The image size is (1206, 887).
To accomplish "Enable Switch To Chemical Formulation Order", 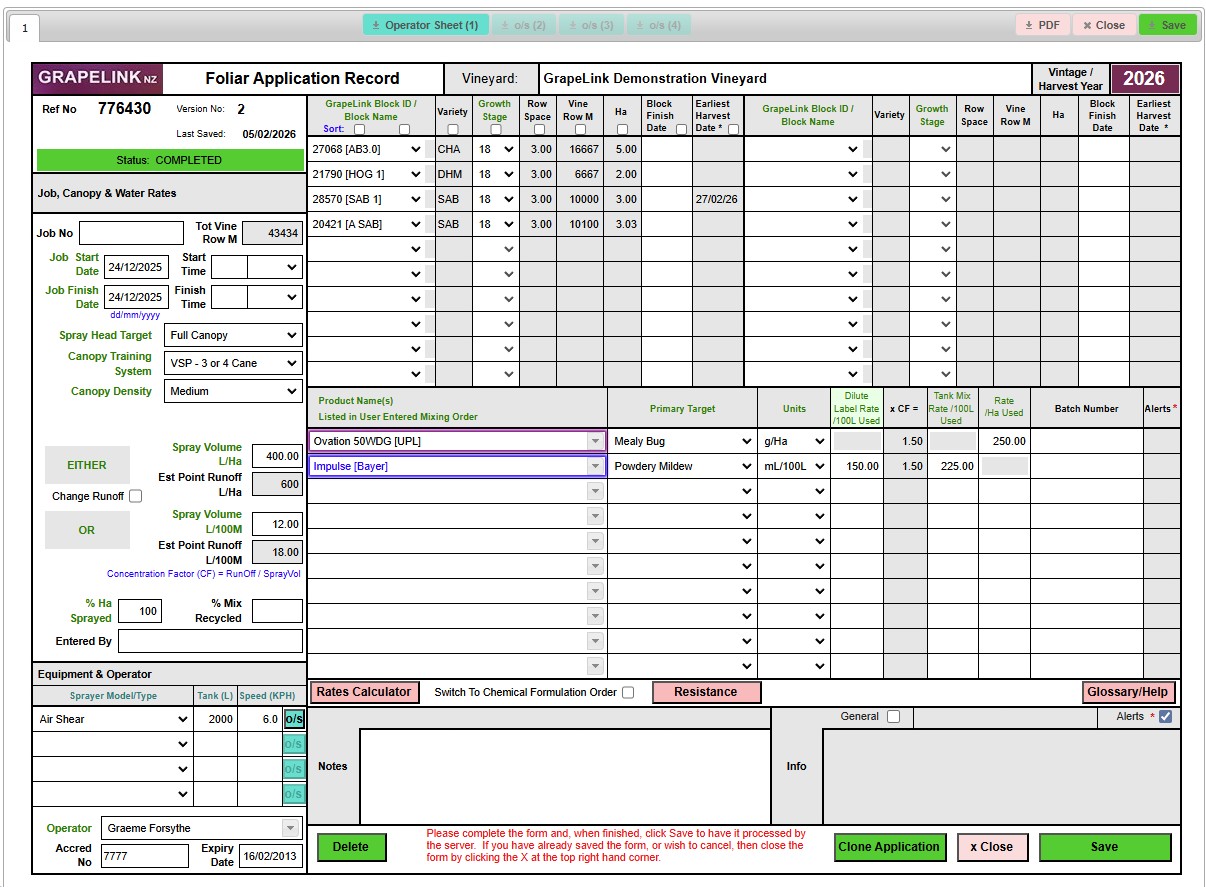I will 628,692.
